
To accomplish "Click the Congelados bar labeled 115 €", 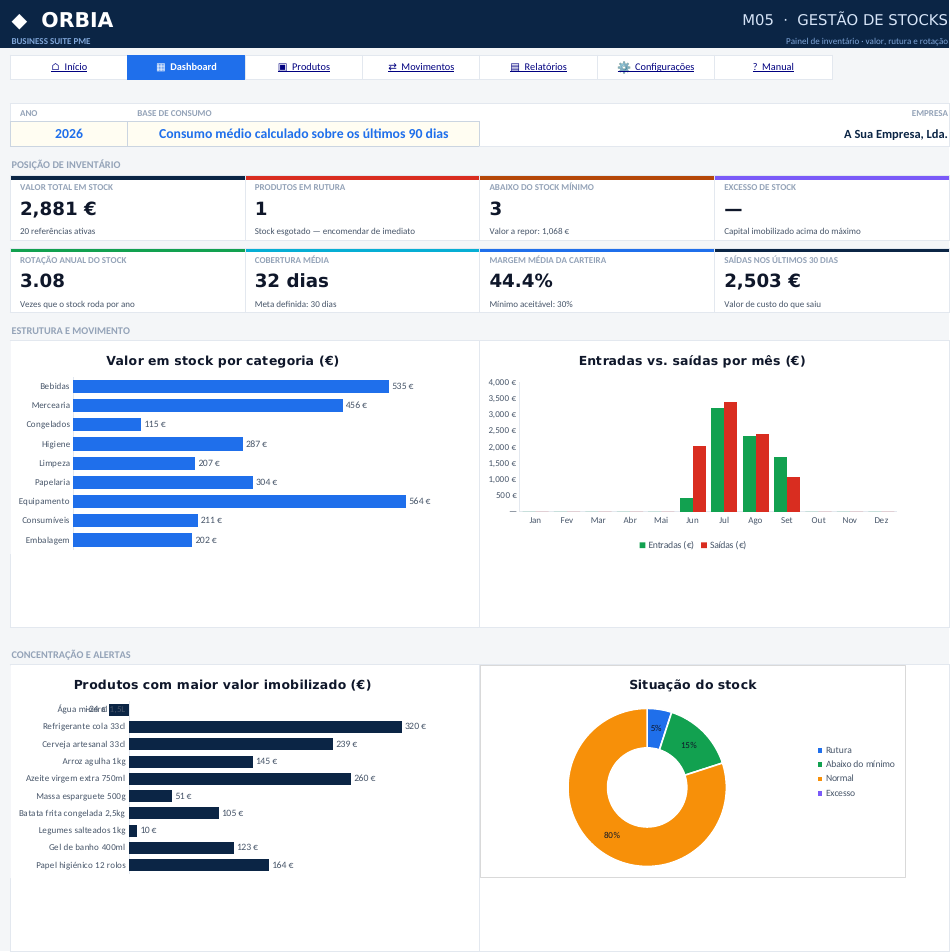I will [x=107, y=424].
